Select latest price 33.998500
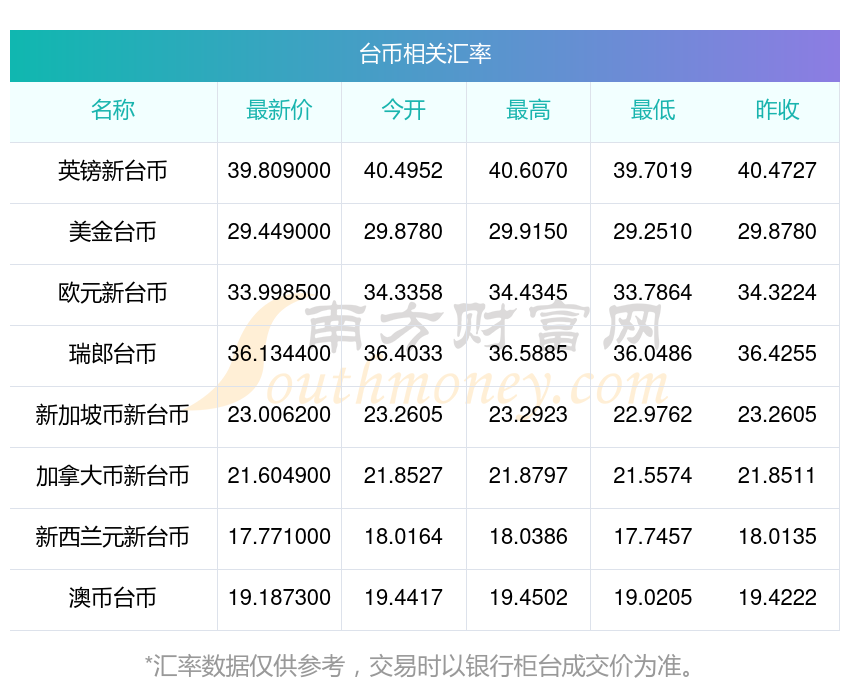850x698 pixels. coord(279,293)
